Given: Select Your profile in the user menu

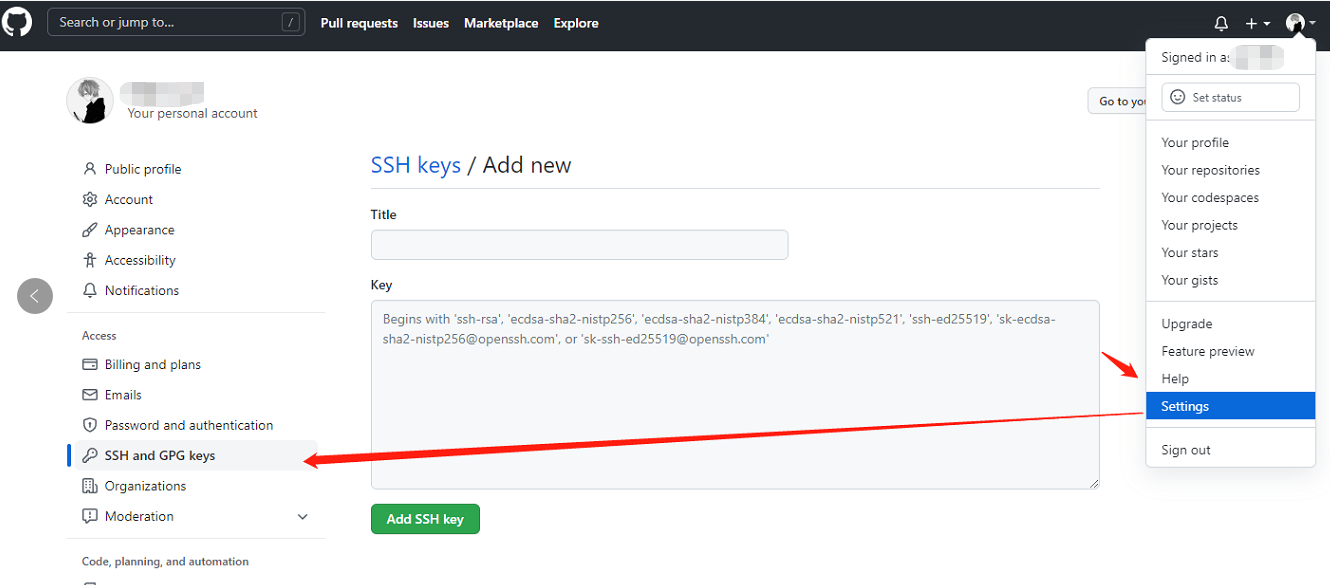Looking at the screenshot, I should 1230,143.
